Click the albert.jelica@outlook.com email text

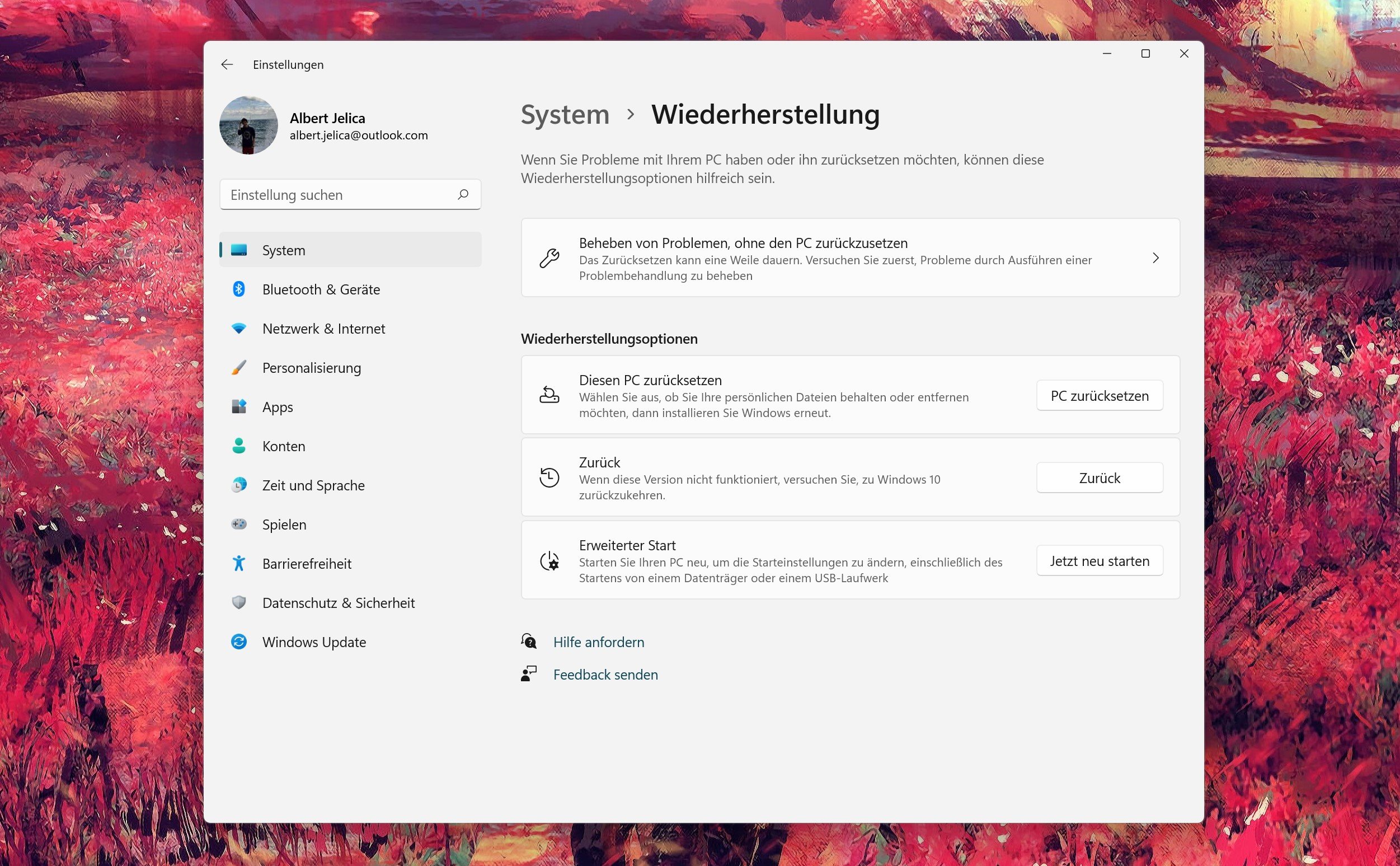point(359,135)
